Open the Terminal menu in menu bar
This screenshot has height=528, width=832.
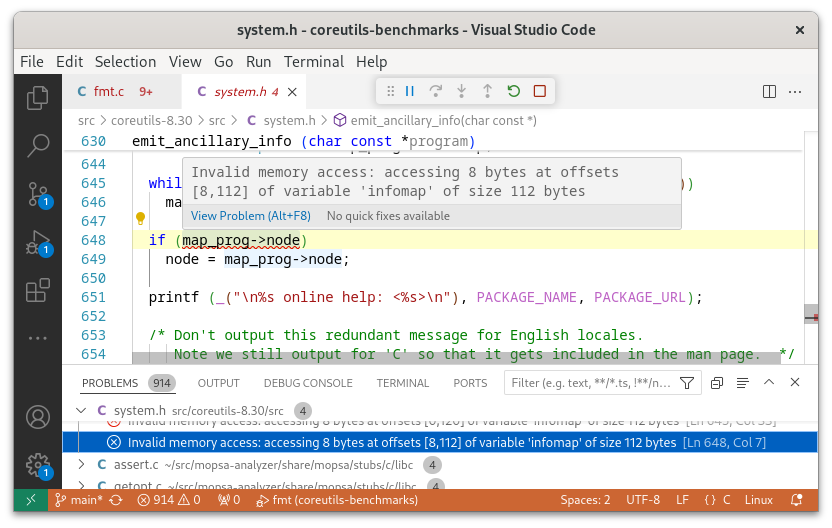tap(314, 61)
